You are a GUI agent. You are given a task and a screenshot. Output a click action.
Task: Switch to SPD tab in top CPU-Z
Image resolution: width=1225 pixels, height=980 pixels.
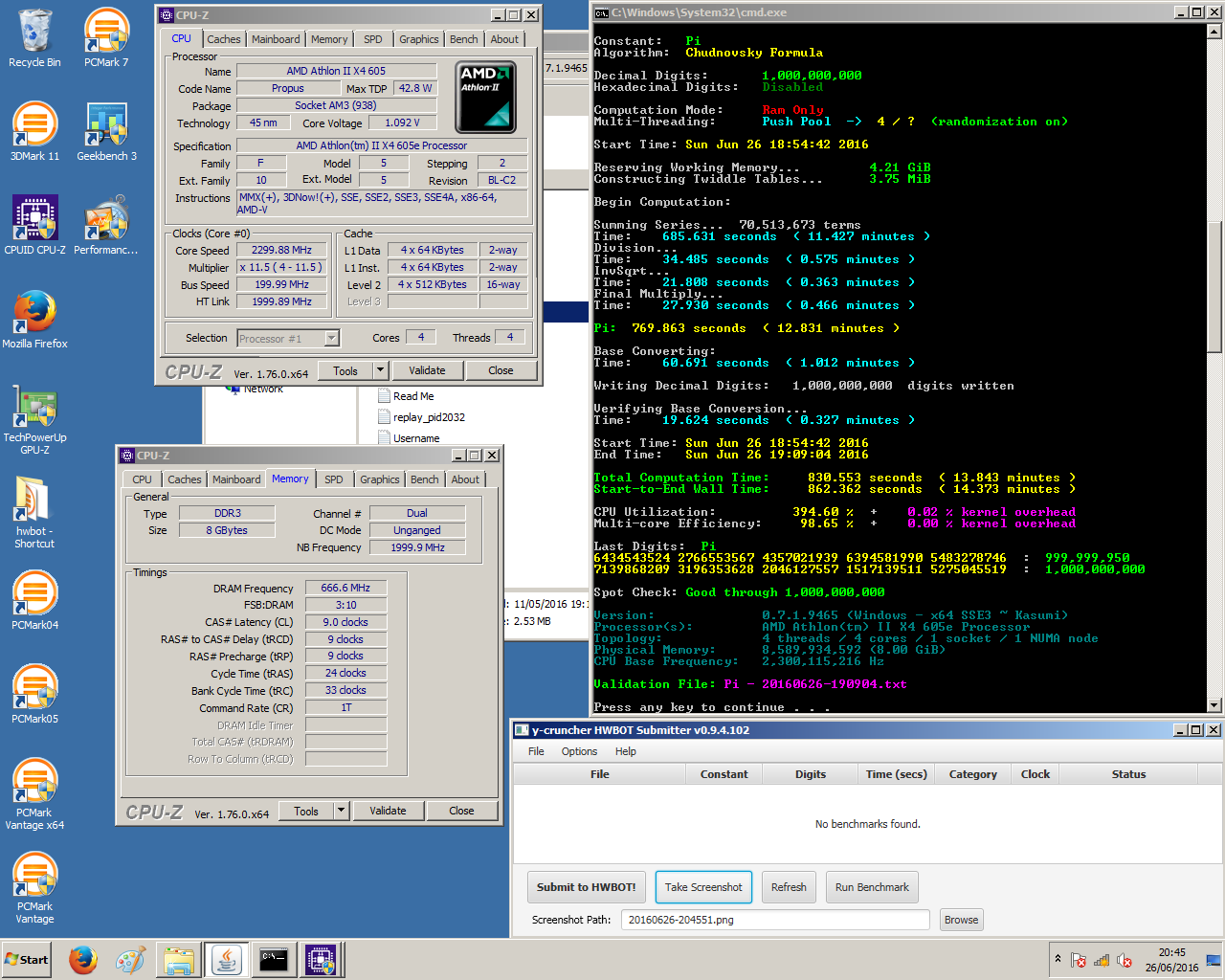(373, 39)
